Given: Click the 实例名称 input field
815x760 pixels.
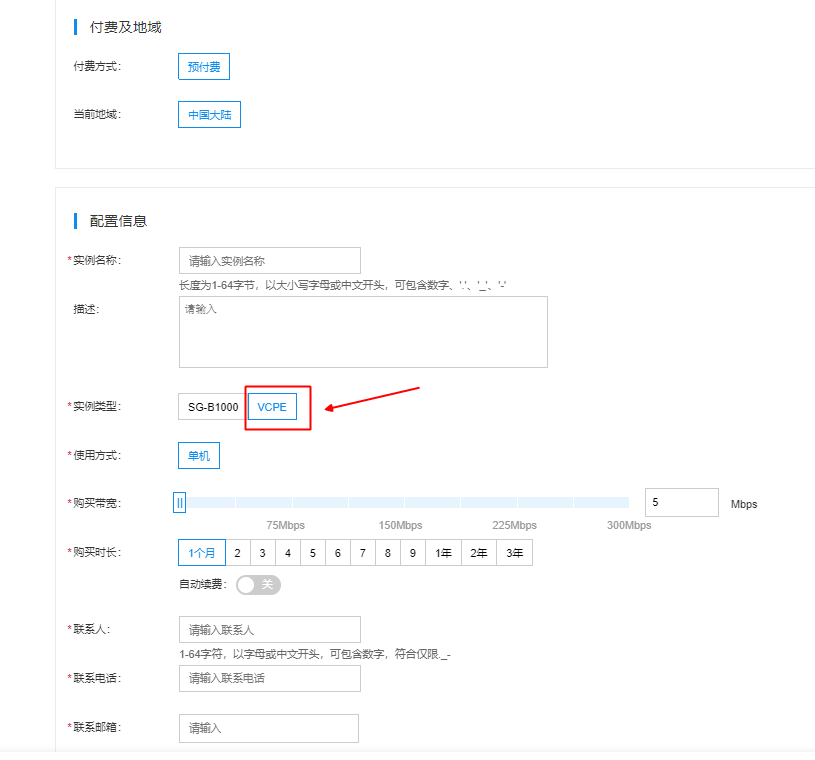Looking at the screenshot, I should (x=270, y=260).
